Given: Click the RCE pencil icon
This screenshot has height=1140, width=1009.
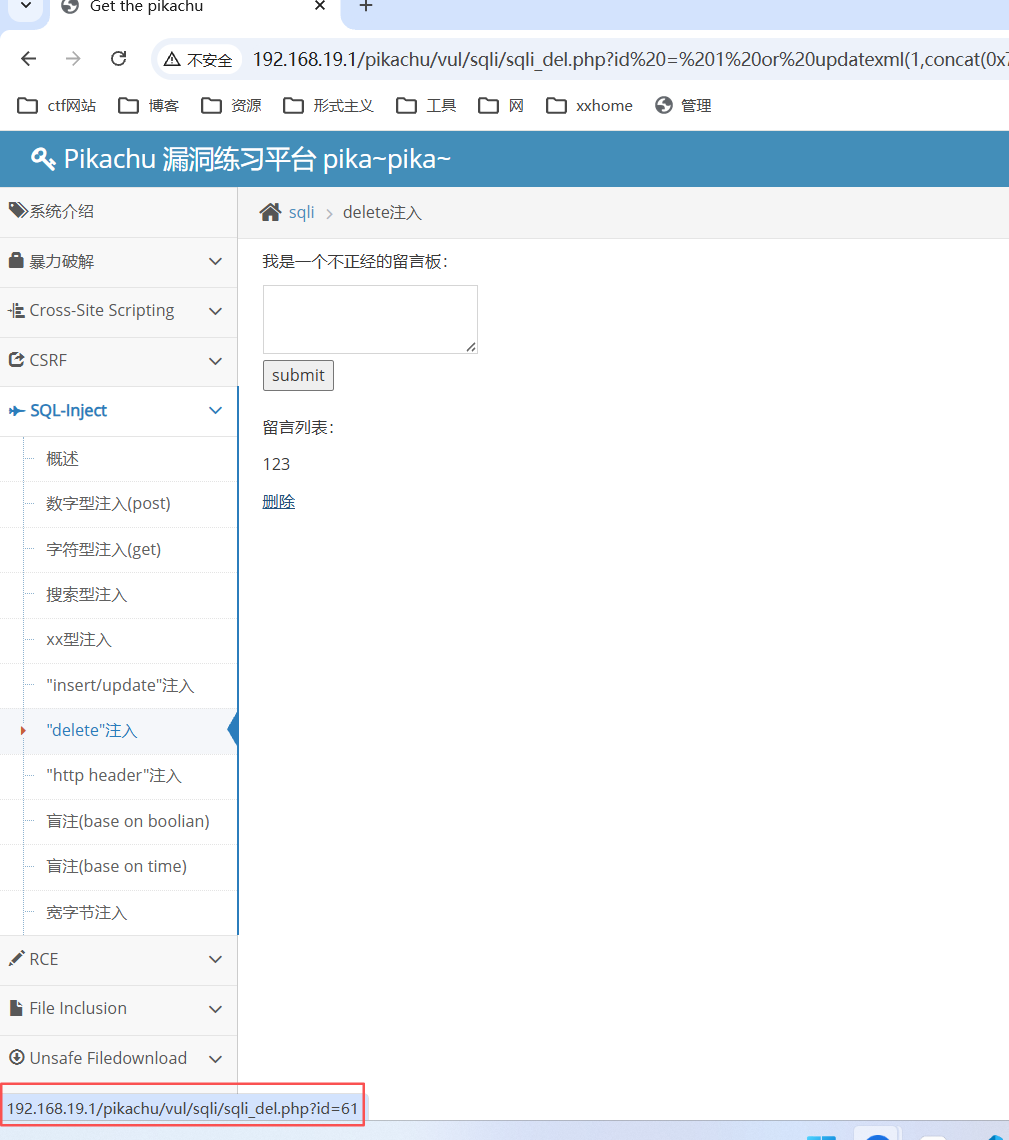Looking at the screenshot, I should tap(16, 958).
